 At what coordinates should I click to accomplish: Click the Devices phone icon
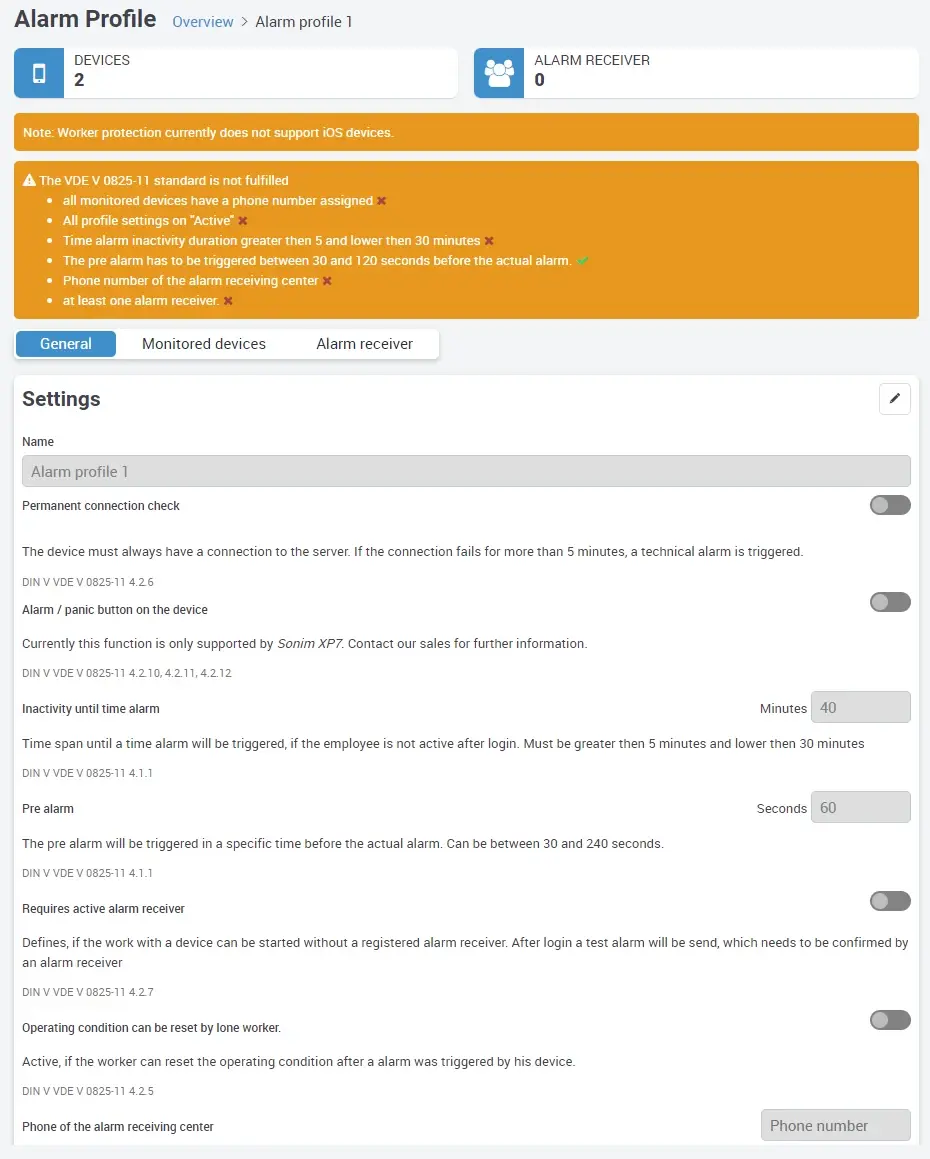pos(39,72)
